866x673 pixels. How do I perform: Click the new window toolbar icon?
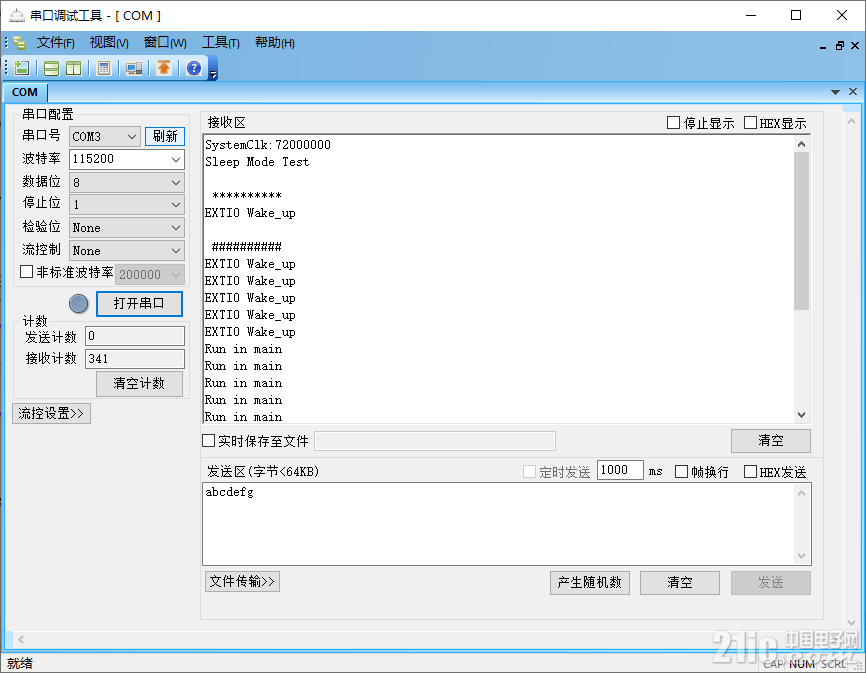(22, 68)
